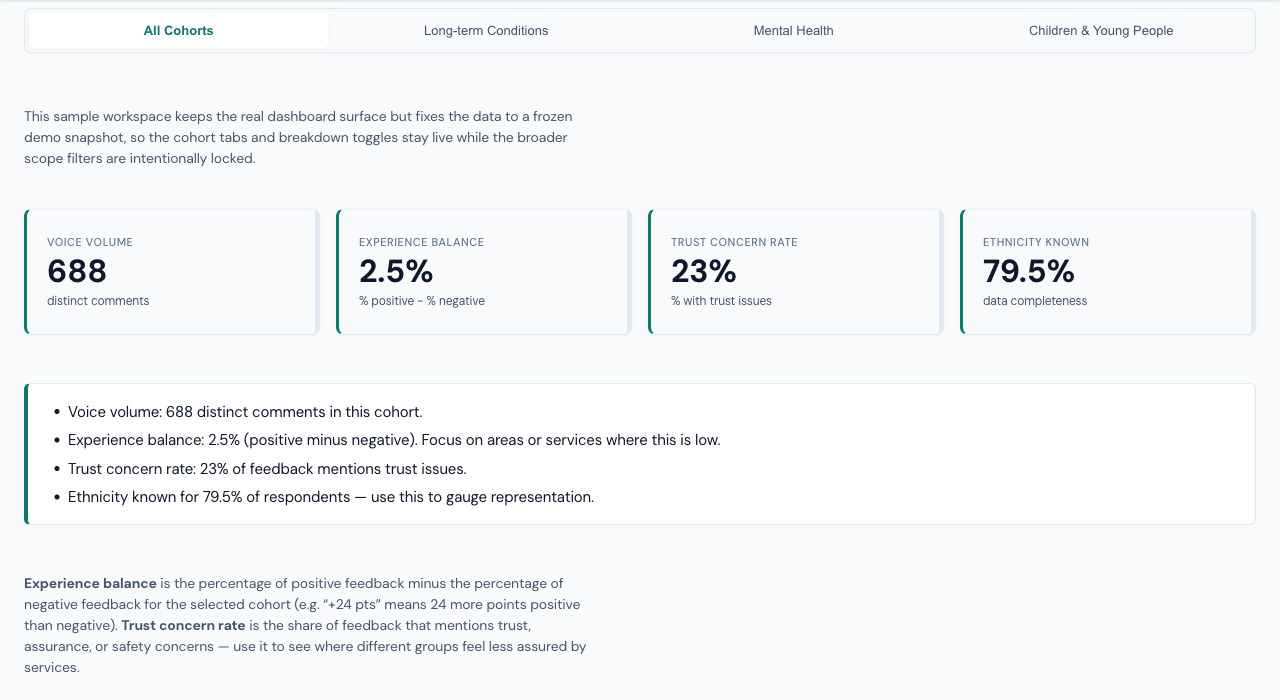
Task: Click the frozen demo snapshot description text
Action: pos(298,137)
